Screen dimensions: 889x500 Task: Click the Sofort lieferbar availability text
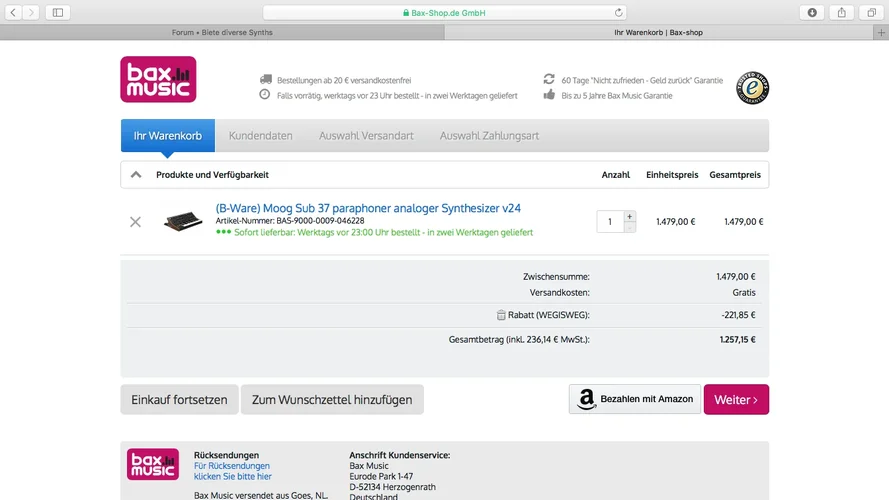point(383,232)
